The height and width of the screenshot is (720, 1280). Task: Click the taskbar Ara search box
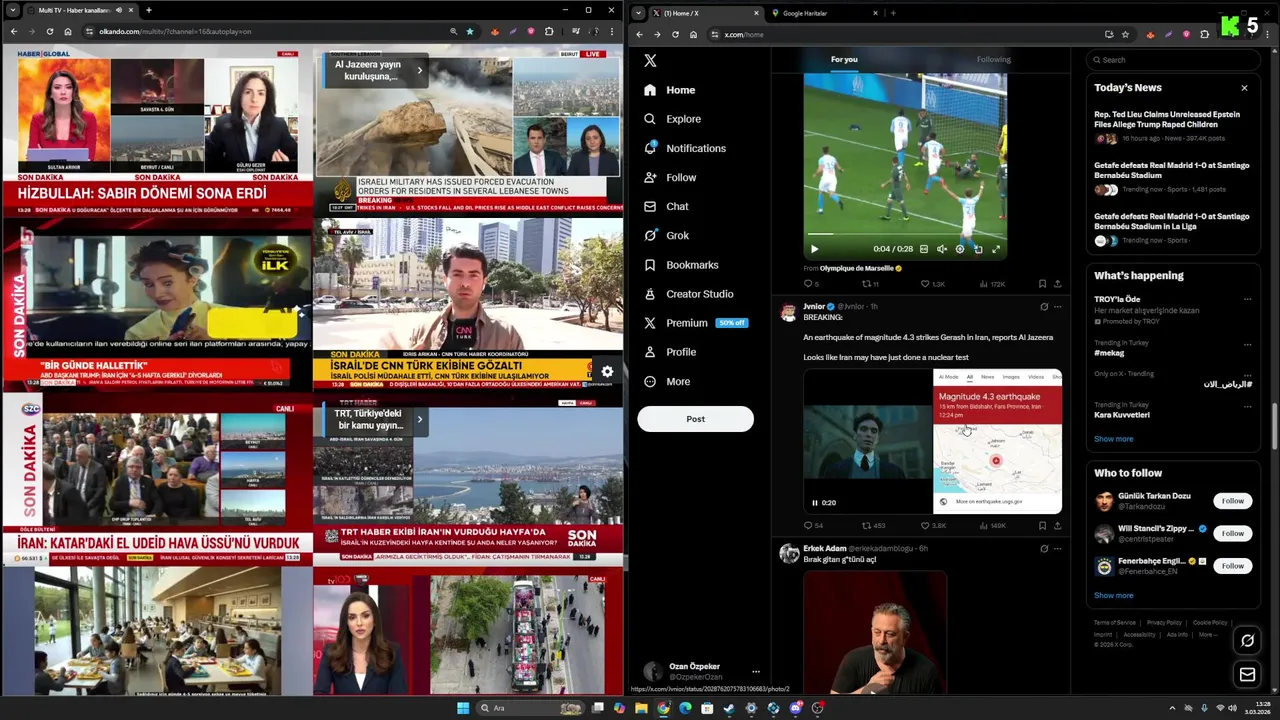point(528,708)
